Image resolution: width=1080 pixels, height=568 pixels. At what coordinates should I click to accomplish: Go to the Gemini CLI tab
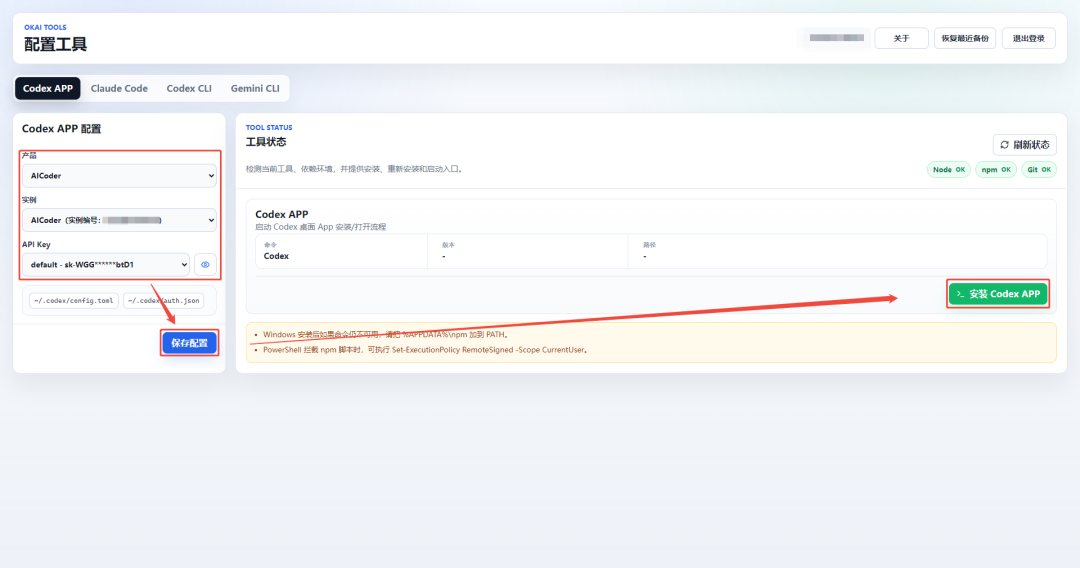pyautogui.click(x=255, y=88)
